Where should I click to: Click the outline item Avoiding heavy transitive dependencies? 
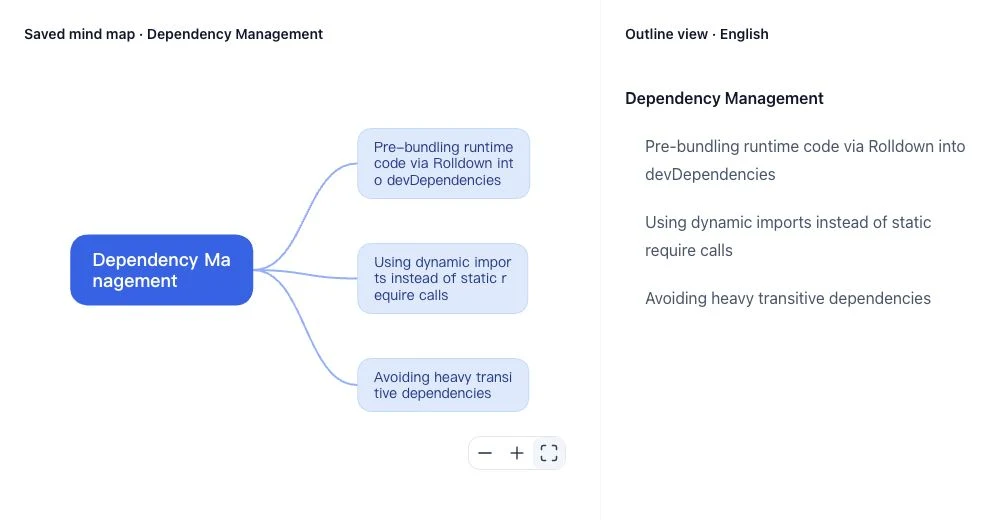pos(788,298)
